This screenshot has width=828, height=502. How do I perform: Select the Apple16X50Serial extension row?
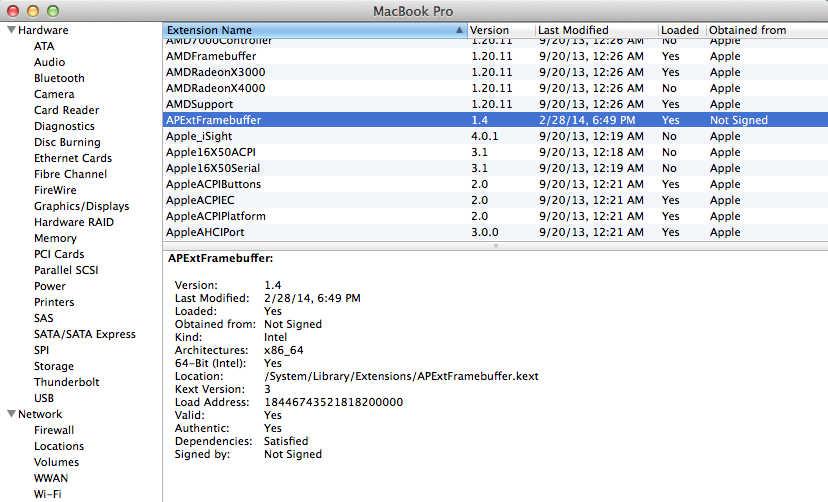point(495,168)
